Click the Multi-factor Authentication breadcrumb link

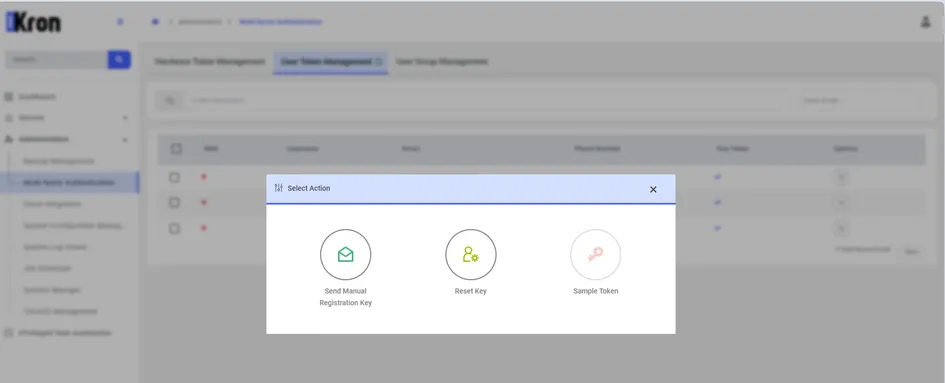point(280,22)
